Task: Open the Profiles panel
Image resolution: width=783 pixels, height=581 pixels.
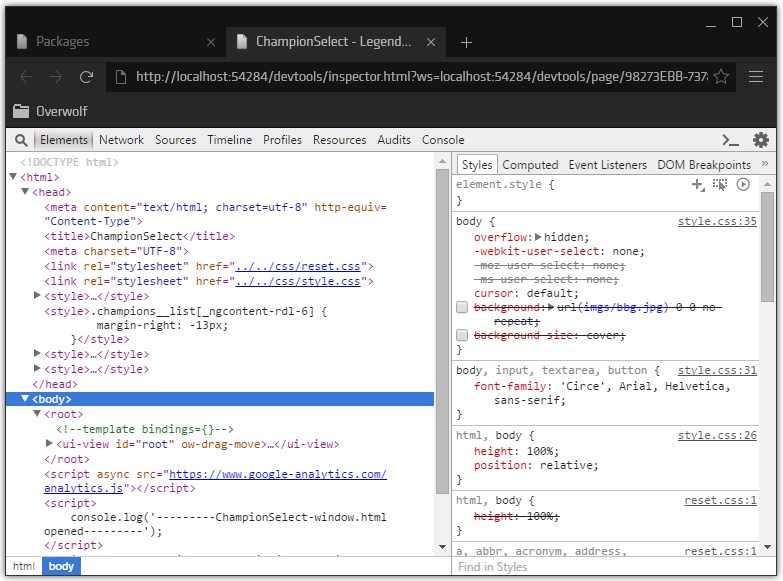Action: [282, 140]
